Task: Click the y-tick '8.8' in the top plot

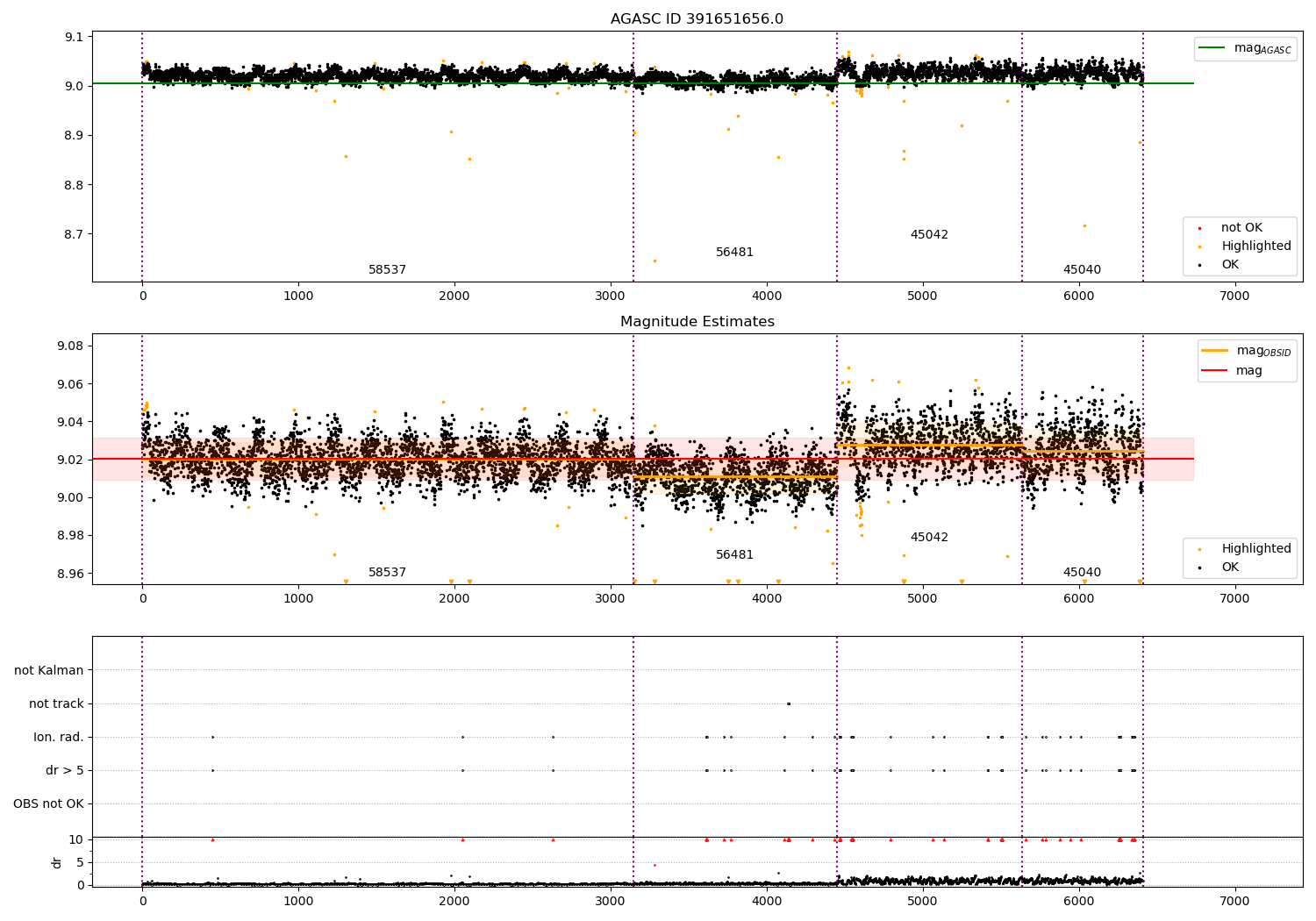Action: point(74,185)
